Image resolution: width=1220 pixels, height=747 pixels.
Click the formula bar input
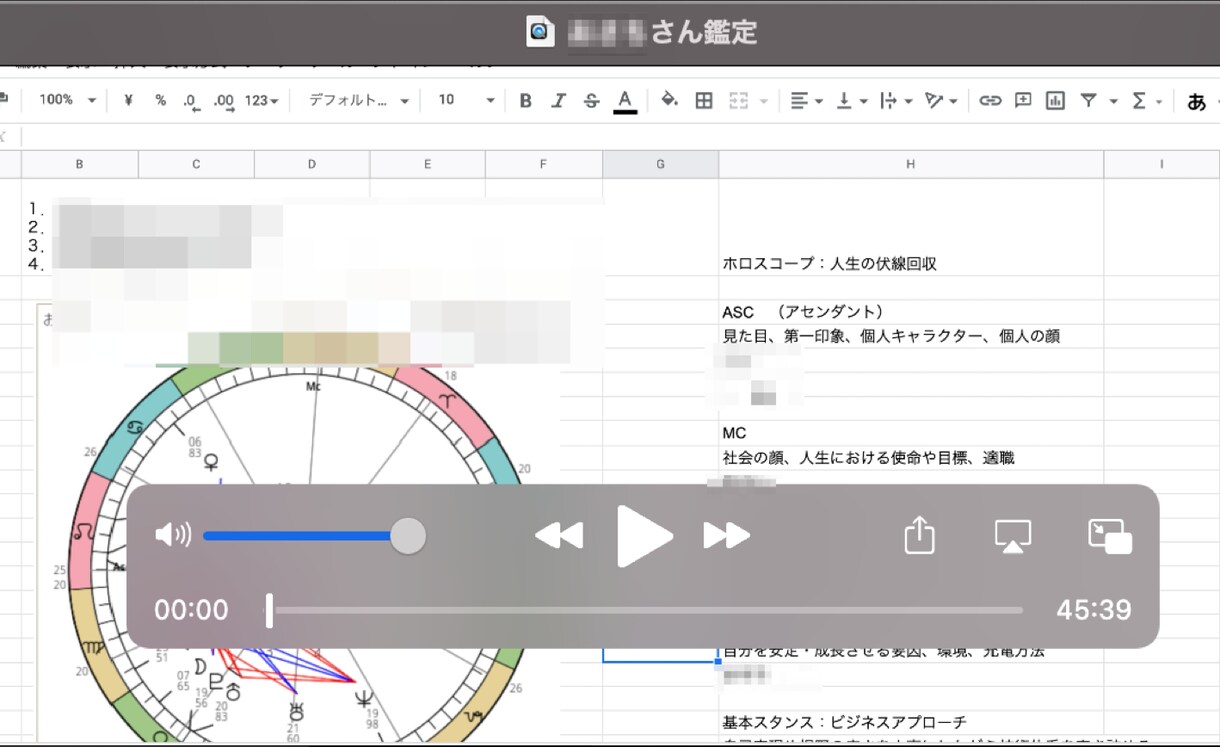(620, 135)
